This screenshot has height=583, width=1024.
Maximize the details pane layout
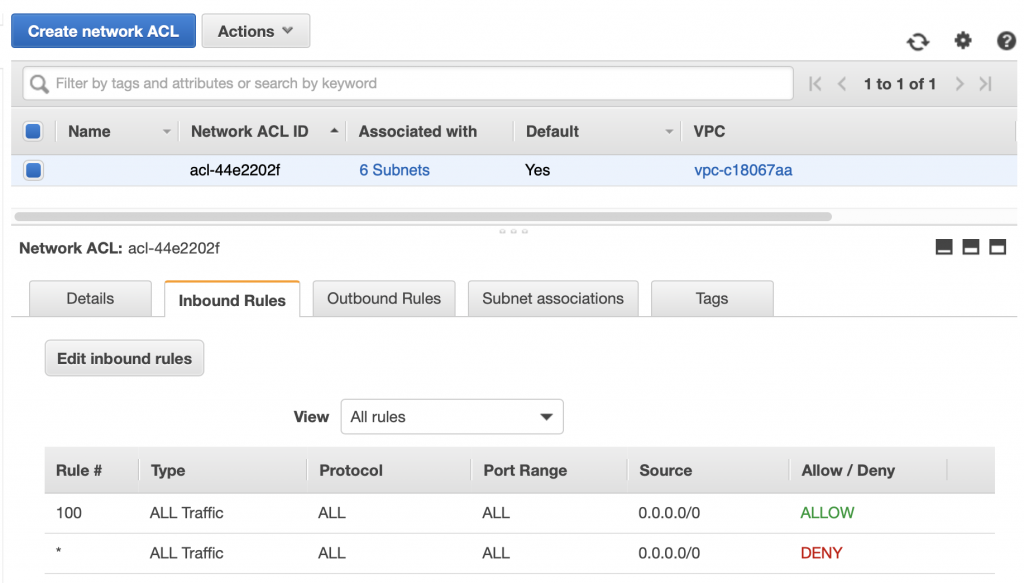pyautogui.click(x=997, y=247)
